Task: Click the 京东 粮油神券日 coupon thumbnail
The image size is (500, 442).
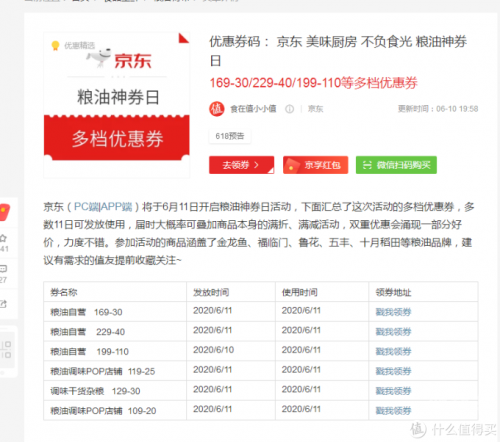Action: point(117,105)
